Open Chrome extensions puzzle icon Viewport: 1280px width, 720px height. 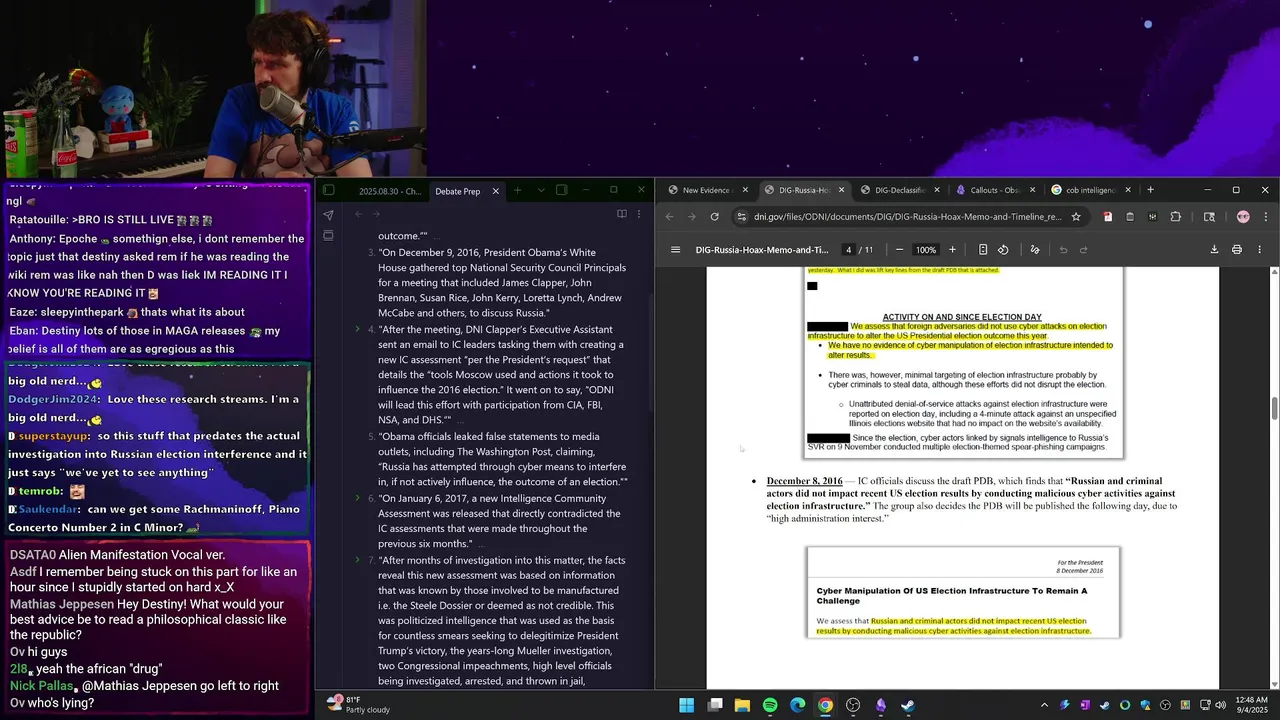tap(1175, 216)
